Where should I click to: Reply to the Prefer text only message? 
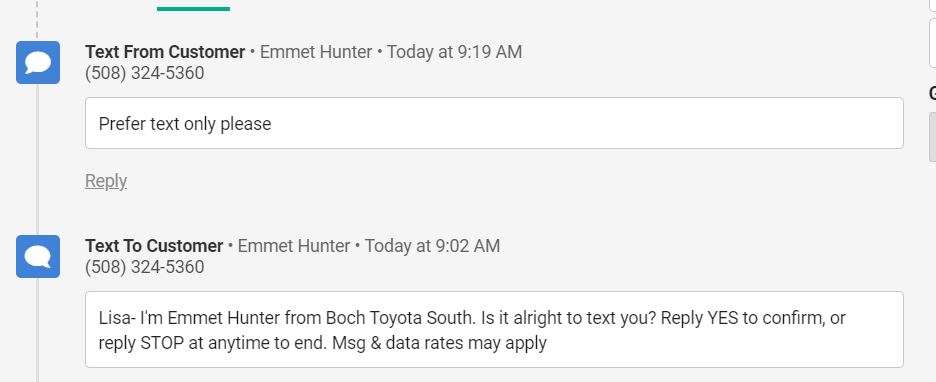coord(106,181)
